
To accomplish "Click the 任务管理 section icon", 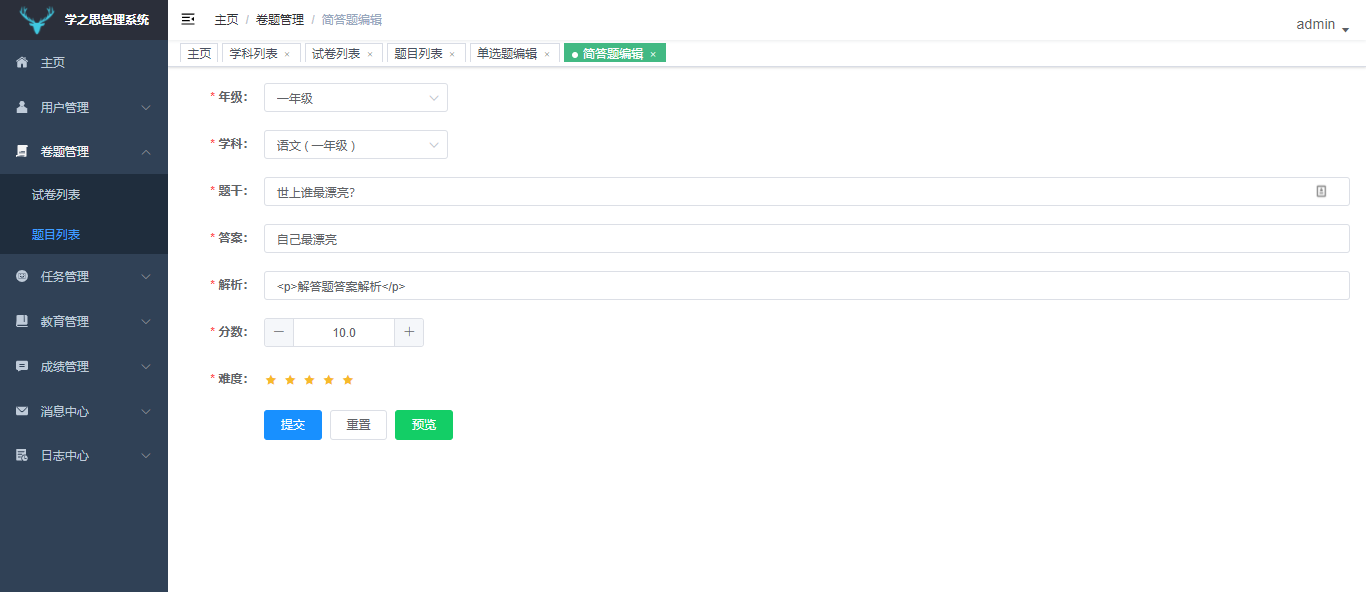I will (x=23, y=276).
